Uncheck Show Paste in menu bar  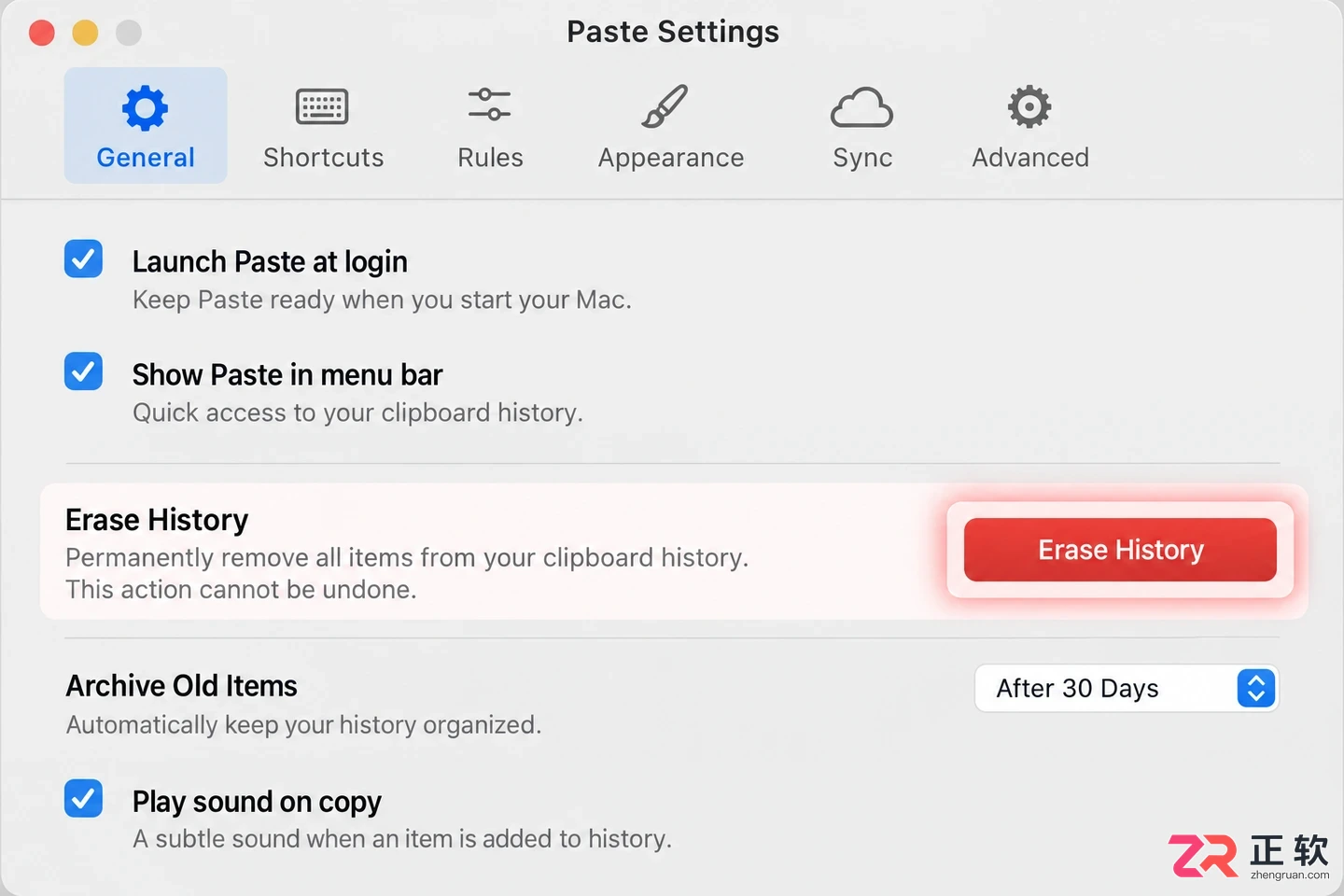pyautogui.click(x=83, y=371)
